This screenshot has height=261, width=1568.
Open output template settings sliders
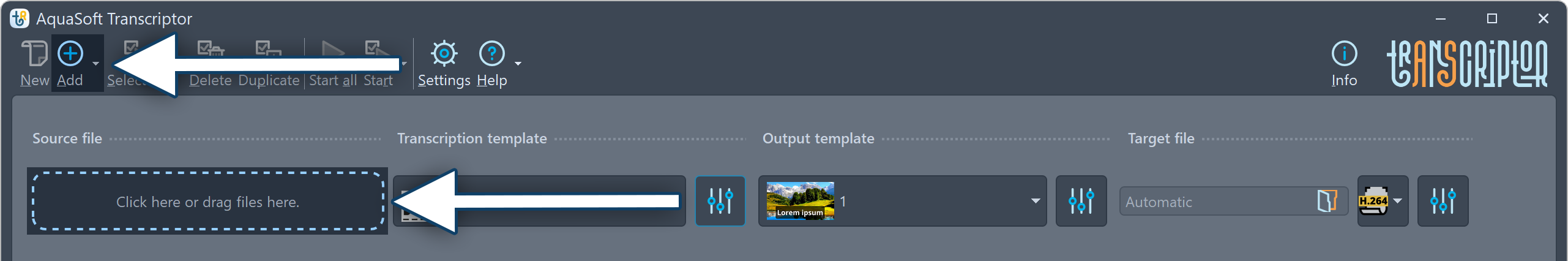(1081, 201)
